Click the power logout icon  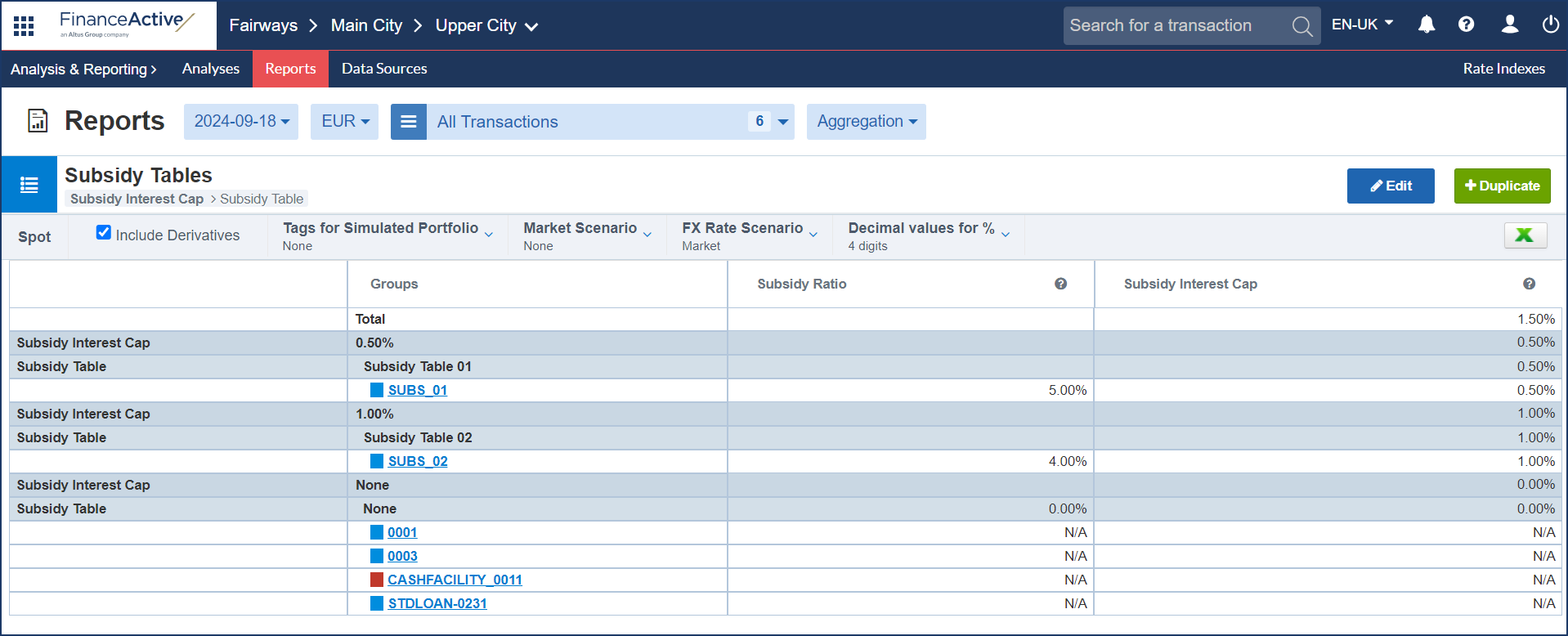click(x=1550, y=25)
